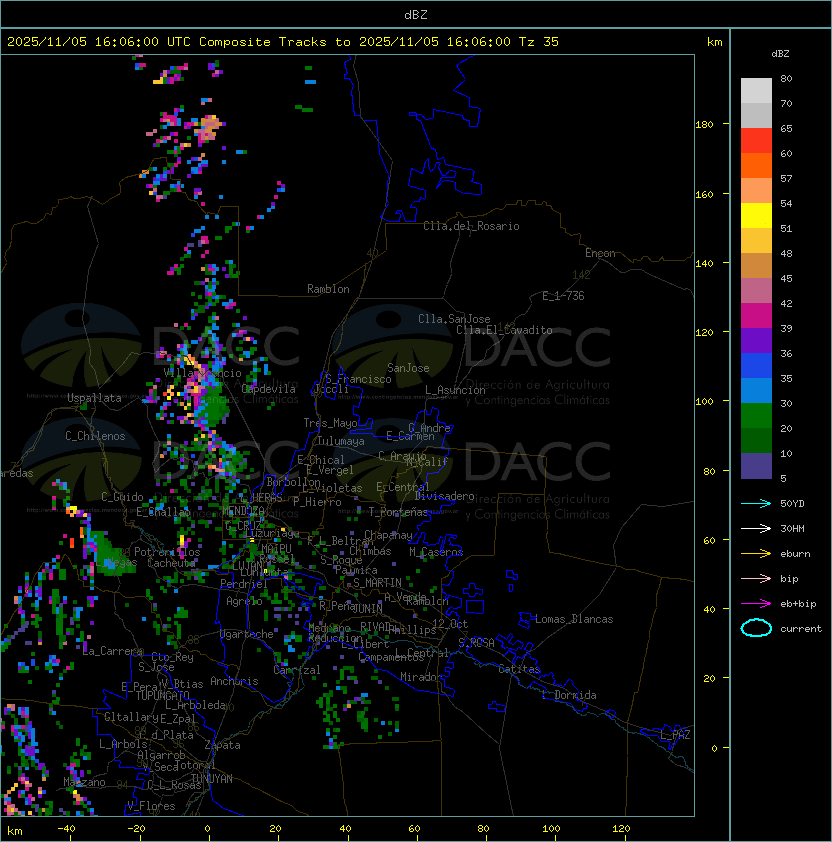The width and height of the screenshot is (832, 842).
Task: Click the 'La_Carrera' map label
Action: (x=113, y=651)
